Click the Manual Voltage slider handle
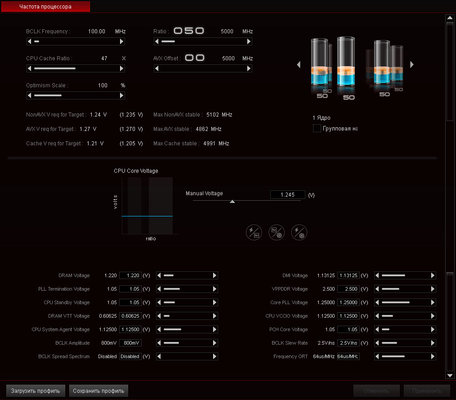This screenshot has height=400, width=456. (232, 202)
